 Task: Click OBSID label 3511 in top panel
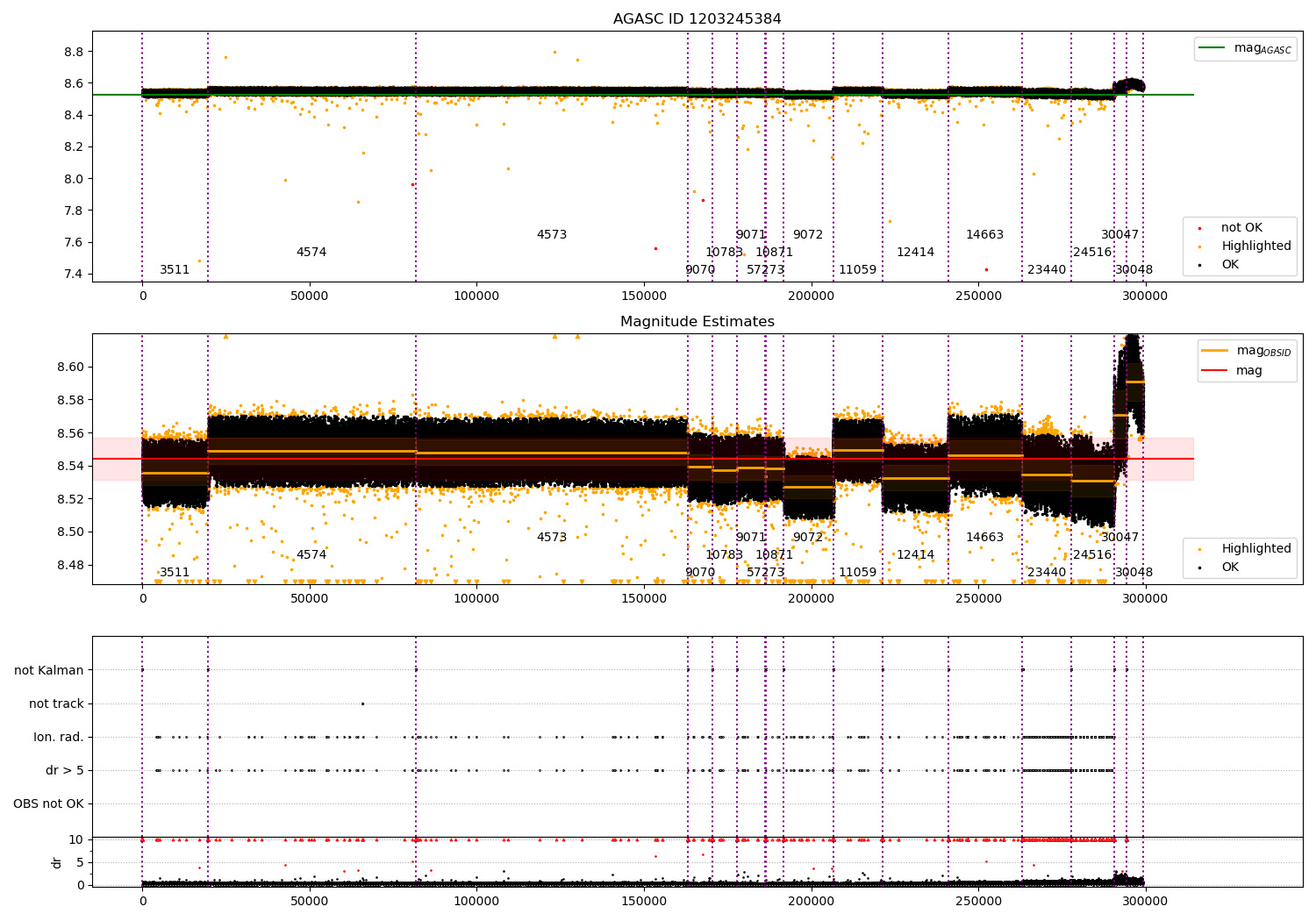click(175, 270)
